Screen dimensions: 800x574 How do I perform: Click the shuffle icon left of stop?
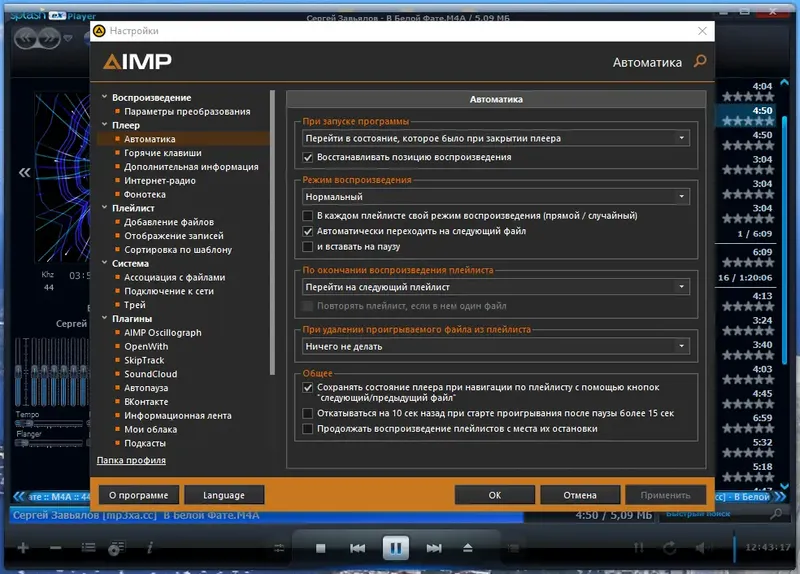pyautogui.click(x=279, y=548)
